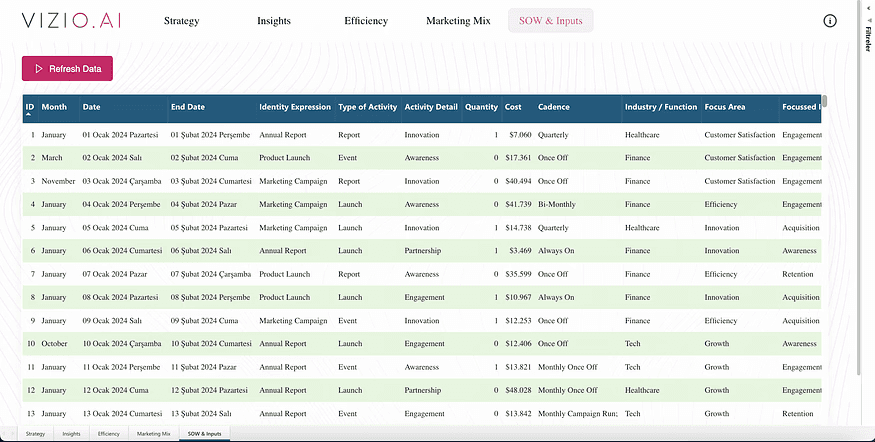Click the cell "13 Şubat 2024 Salı"
The image size is (875, 442).
[x=201, y=414]
